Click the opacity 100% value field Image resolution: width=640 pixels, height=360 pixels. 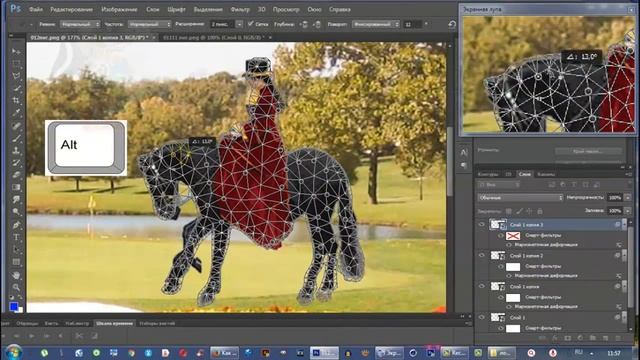[616, 198]
